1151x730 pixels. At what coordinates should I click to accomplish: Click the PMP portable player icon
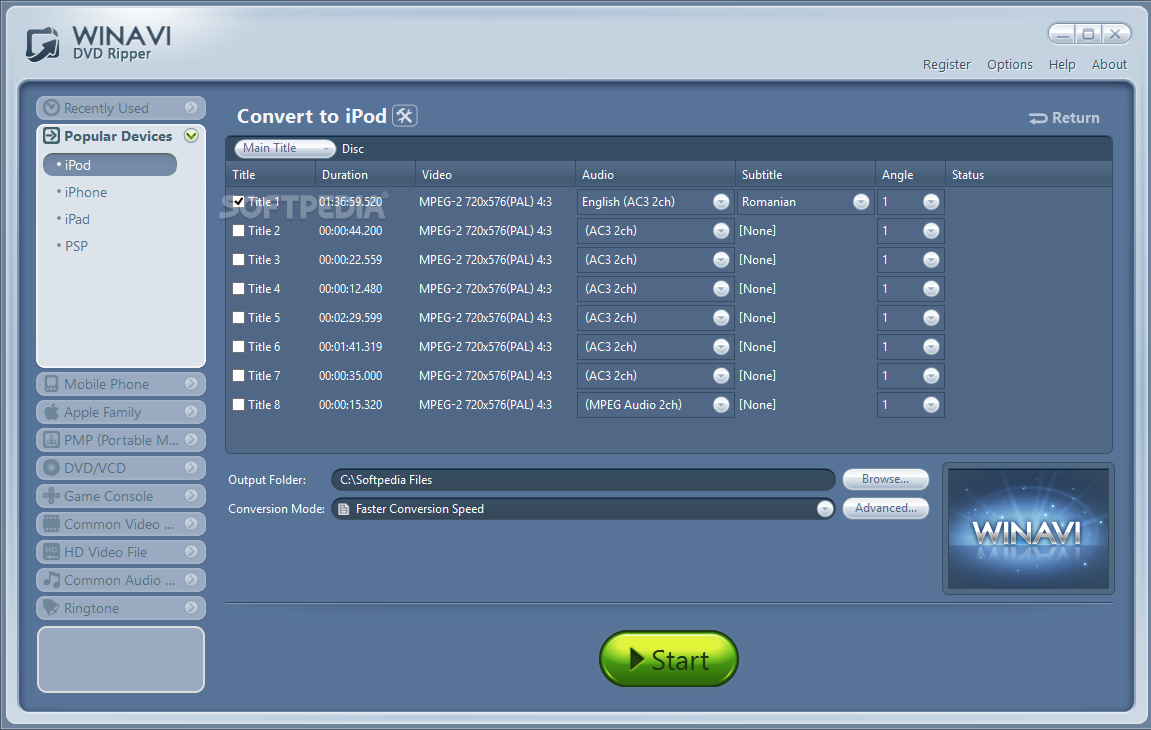coord(51,440)
